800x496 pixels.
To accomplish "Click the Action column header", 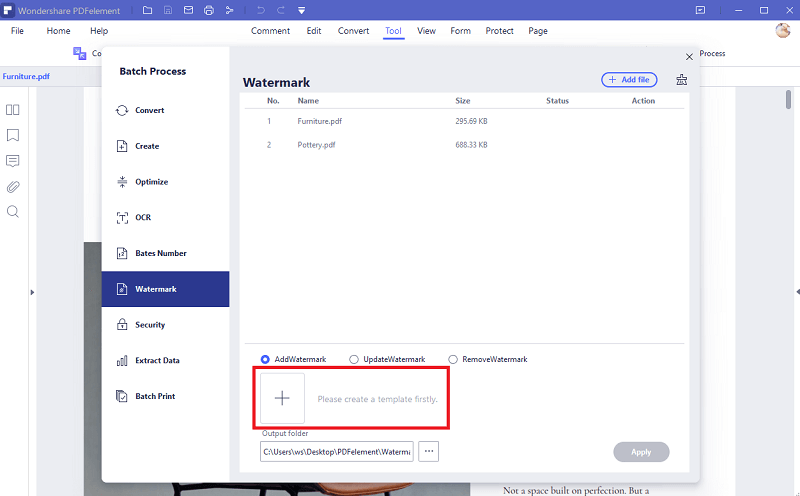I will 643,101.
